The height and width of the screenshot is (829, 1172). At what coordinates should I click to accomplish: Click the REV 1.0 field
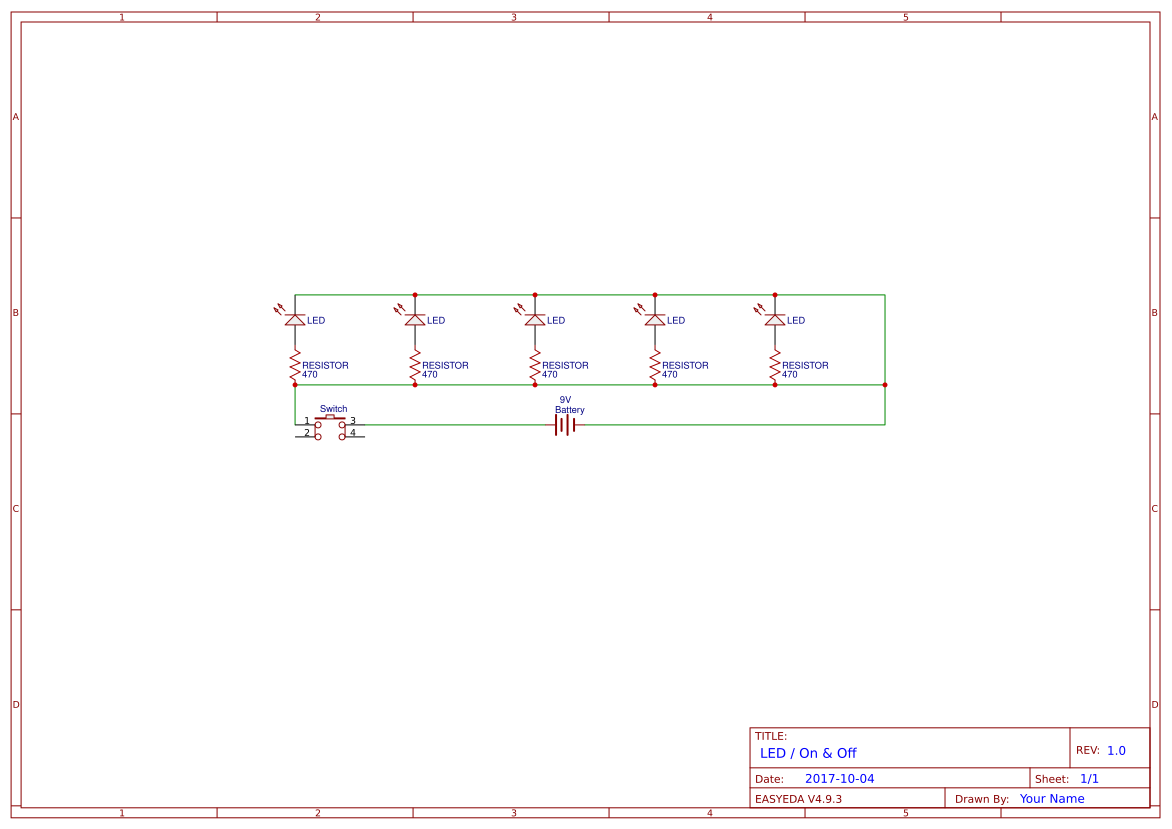tap(1103, 748)
